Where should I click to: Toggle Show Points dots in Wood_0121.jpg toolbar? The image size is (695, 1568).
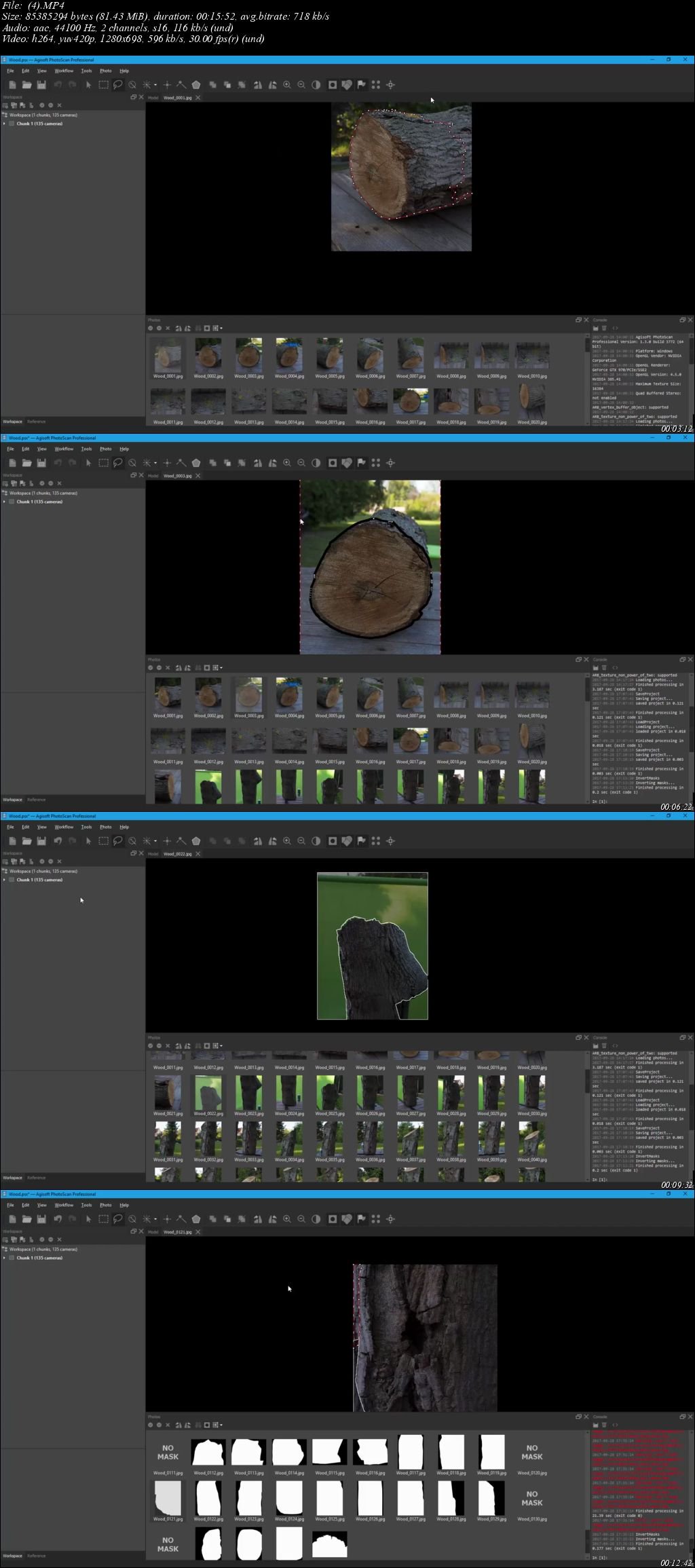tap(376, 1219)
